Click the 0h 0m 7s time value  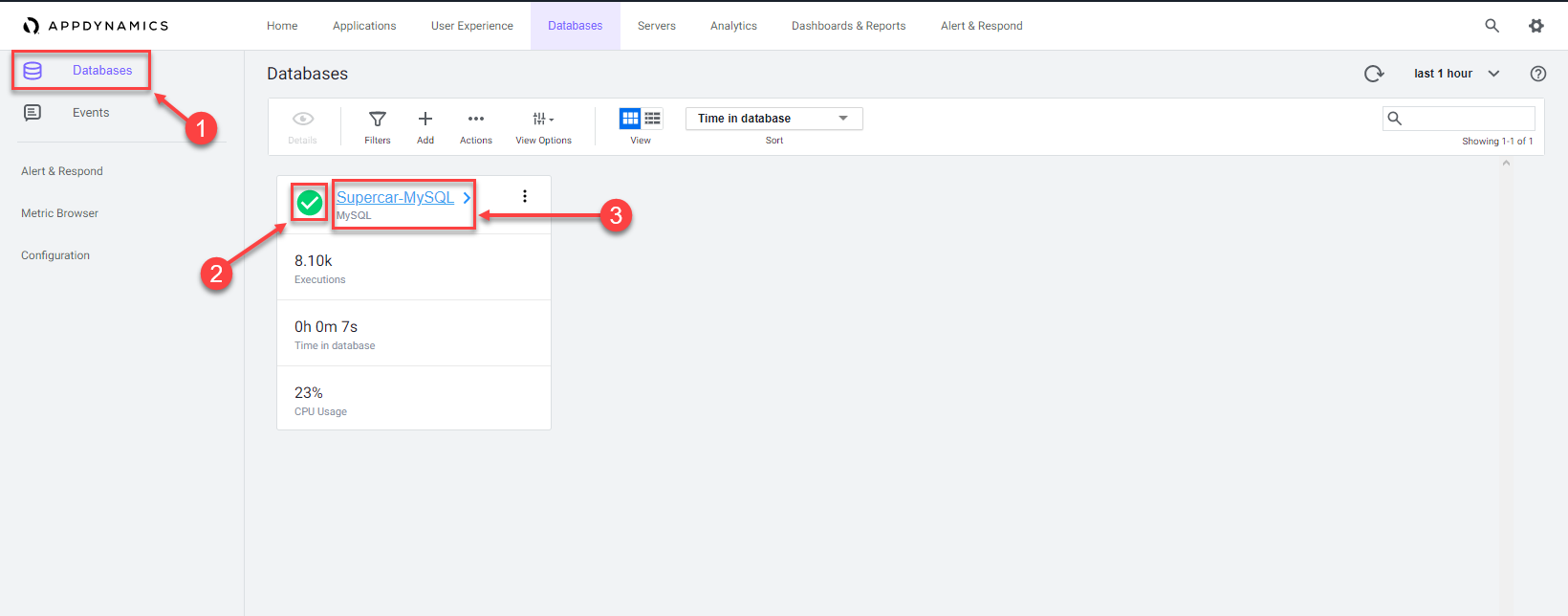point(326,326)
